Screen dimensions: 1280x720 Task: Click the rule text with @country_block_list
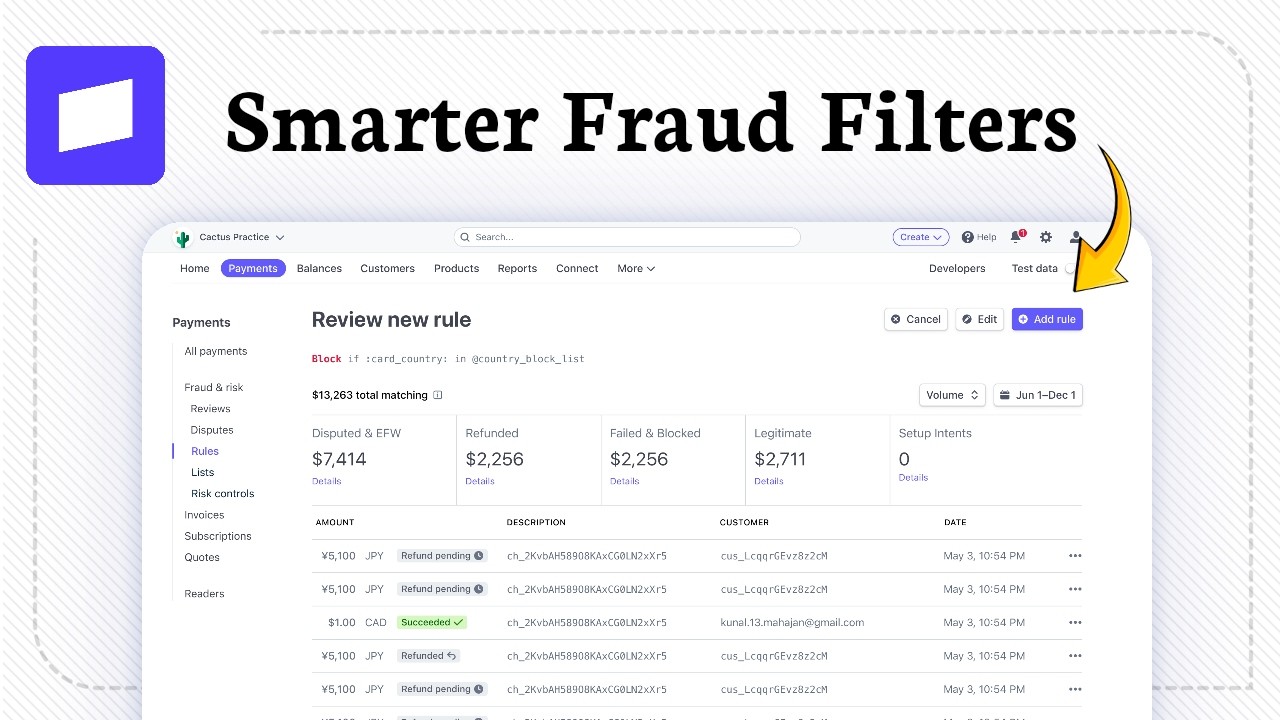[x=448, y=358]
